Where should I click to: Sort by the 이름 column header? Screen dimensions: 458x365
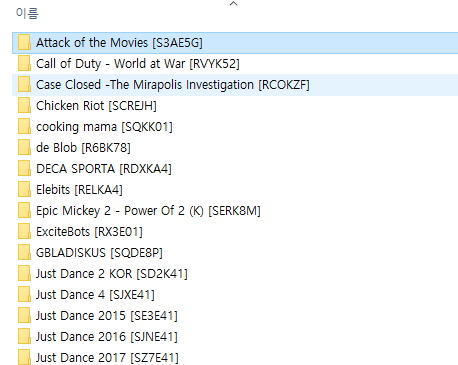pos(27,13)
